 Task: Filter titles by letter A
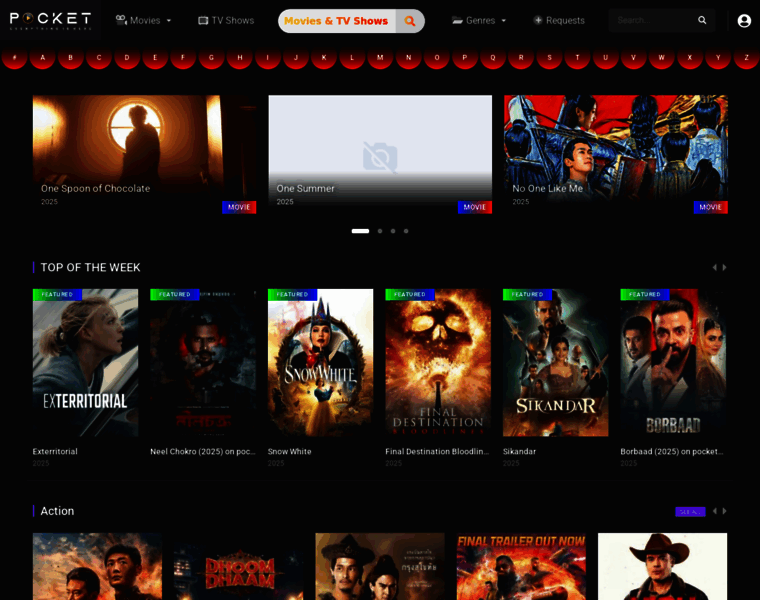tap(43, 57)
